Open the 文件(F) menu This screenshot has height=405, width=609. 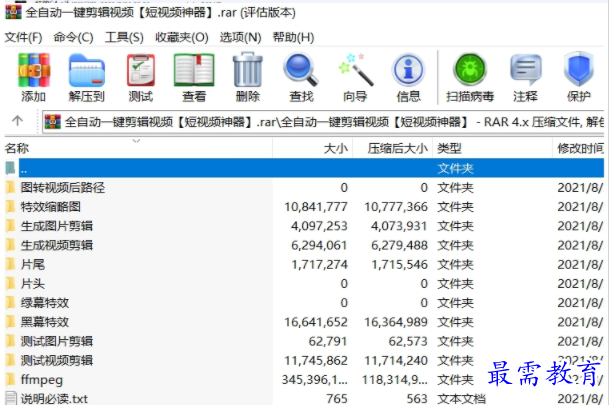(23, 37)
